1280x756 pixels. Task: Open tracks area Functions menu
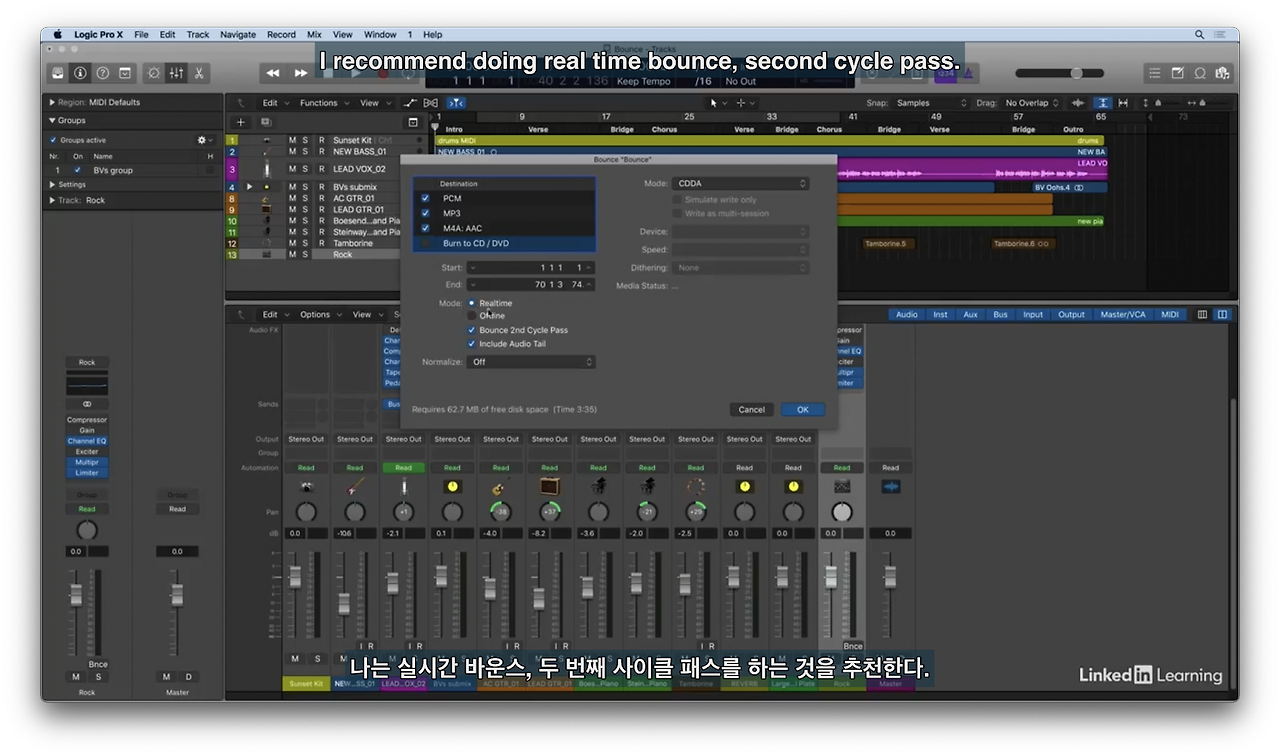(323, 103)
